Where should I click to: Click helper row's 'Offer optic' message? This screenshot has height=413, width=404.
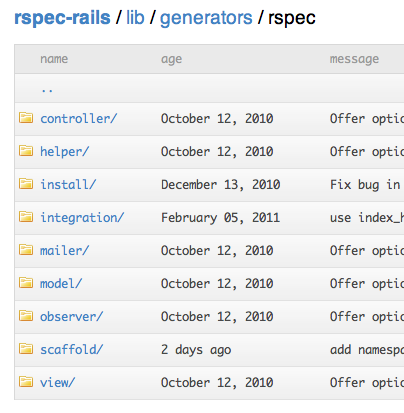(367, 152)
